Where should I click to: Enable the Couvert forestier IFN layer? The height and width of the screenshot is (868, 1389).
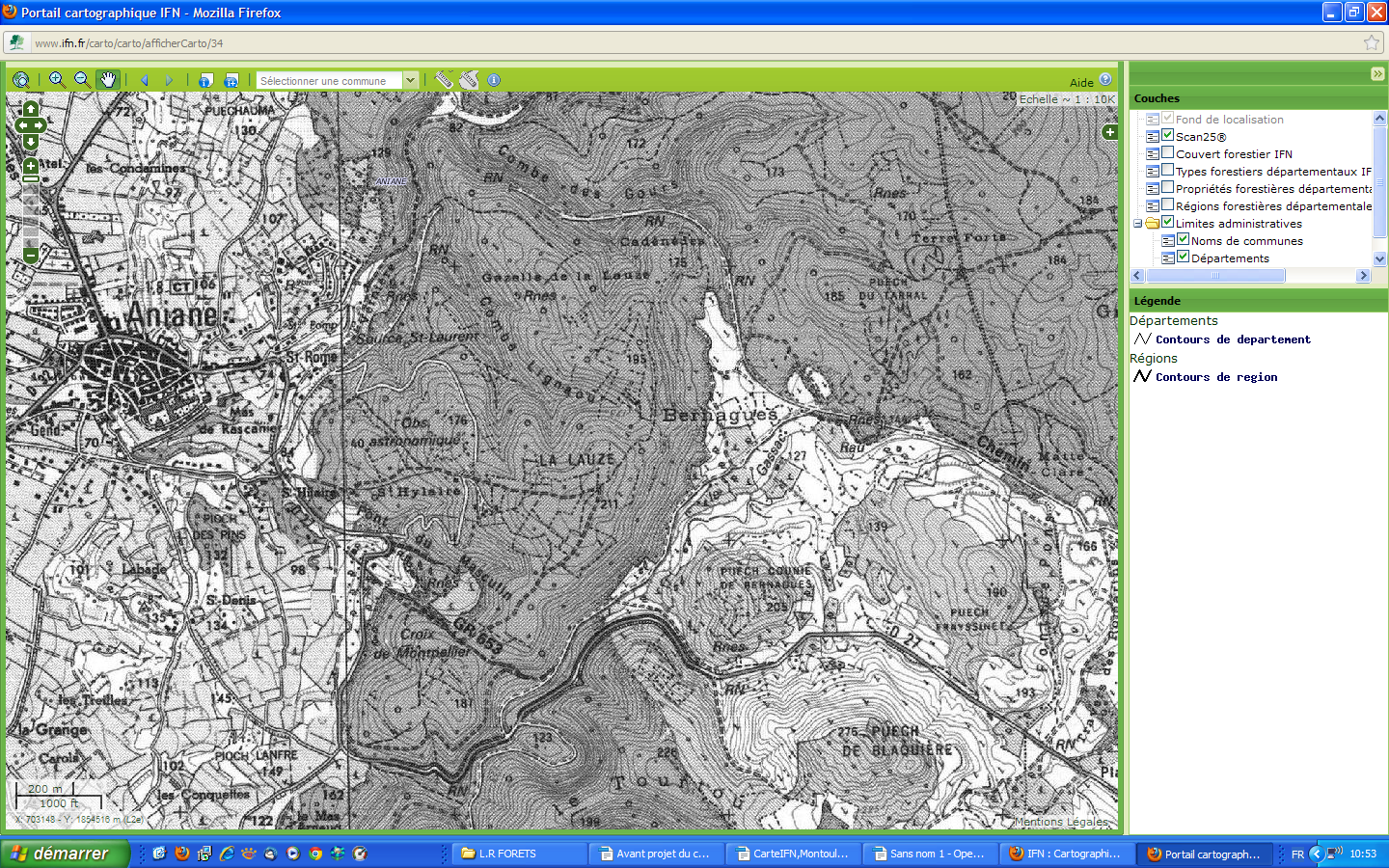pos(1167,153)
